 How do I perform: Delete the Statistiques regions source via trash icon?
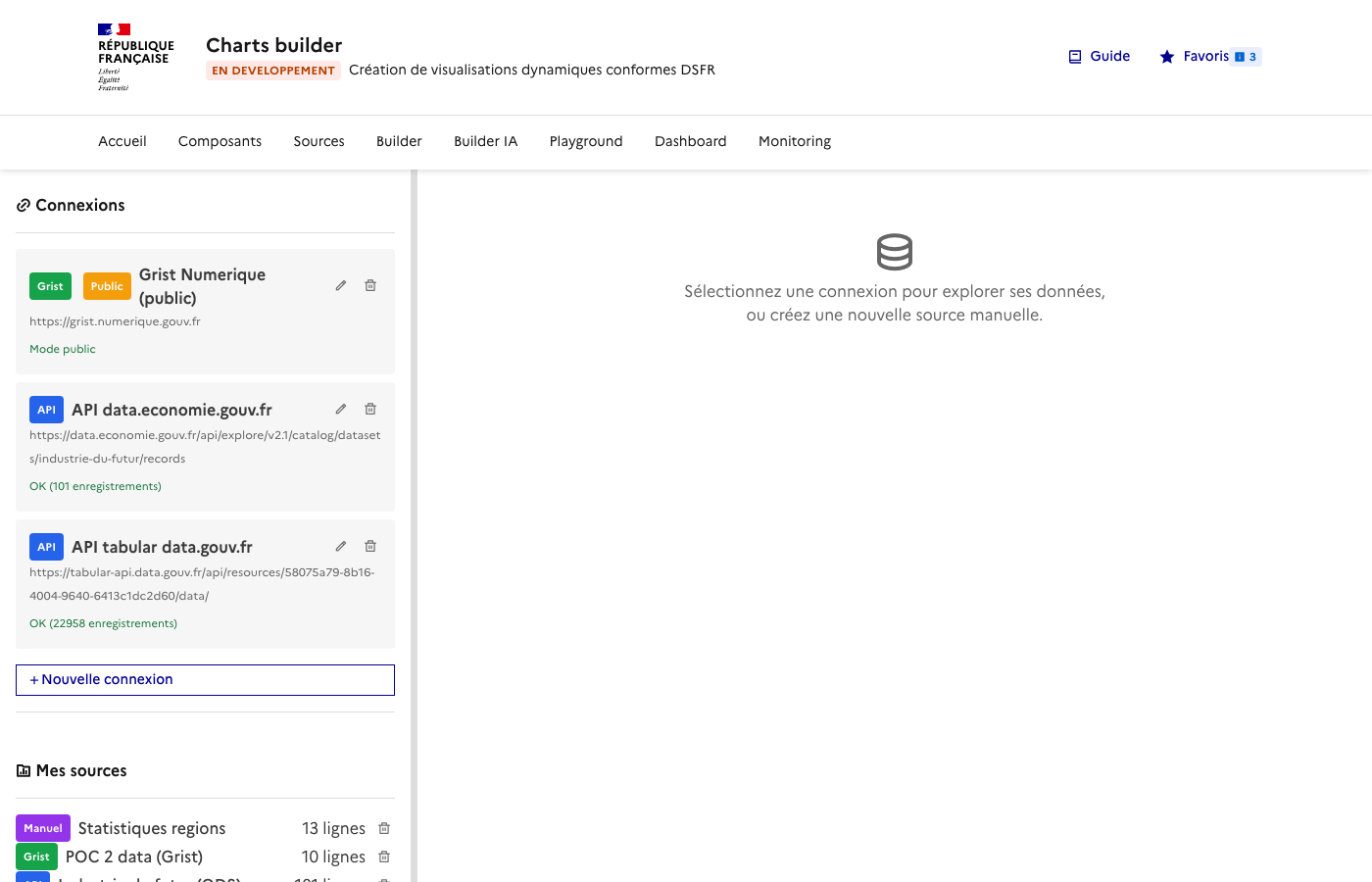[383, 828]
